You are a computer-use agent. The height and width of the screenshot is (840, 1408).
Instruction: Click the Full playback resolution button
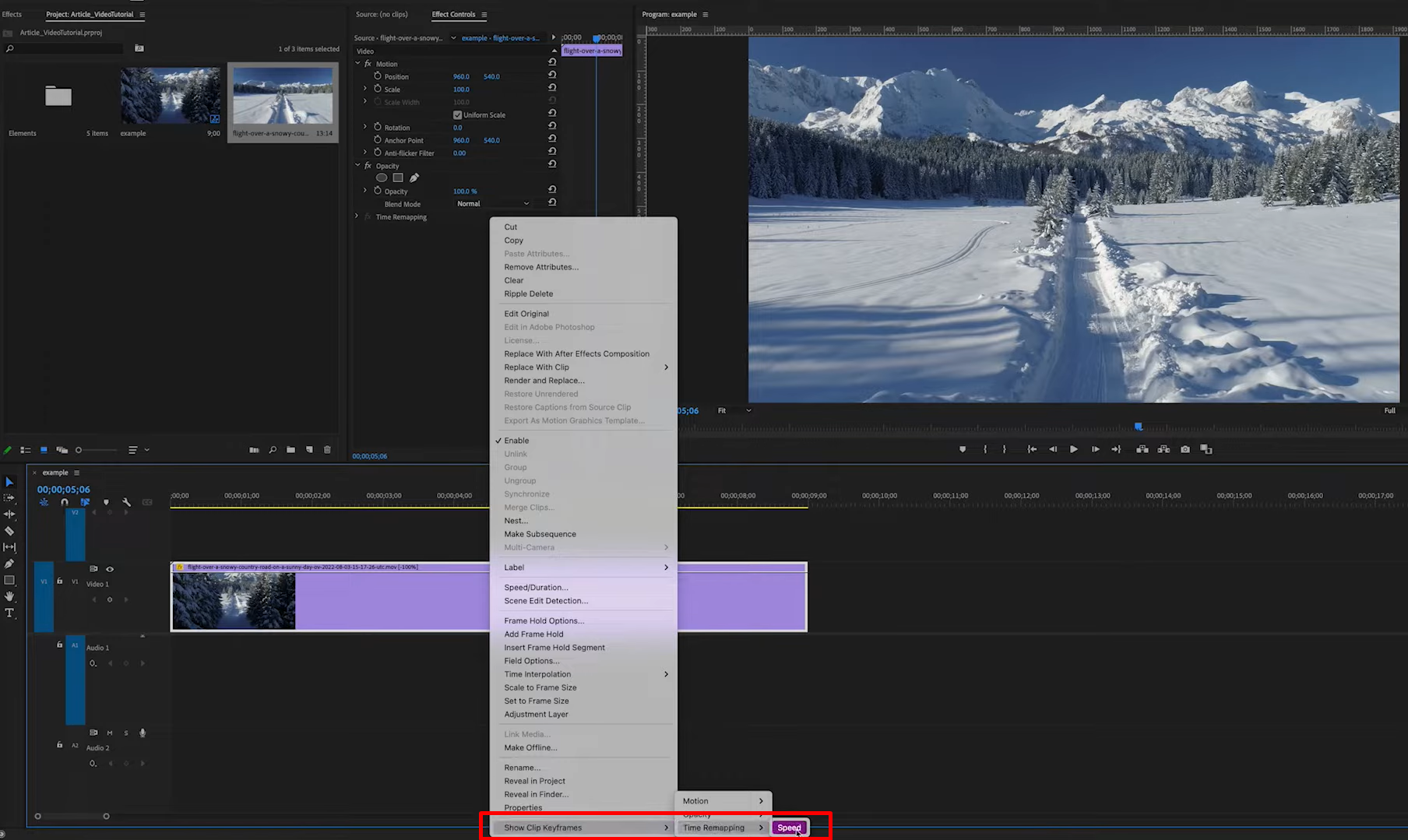pyautogui.click(x=1389, y=410)
